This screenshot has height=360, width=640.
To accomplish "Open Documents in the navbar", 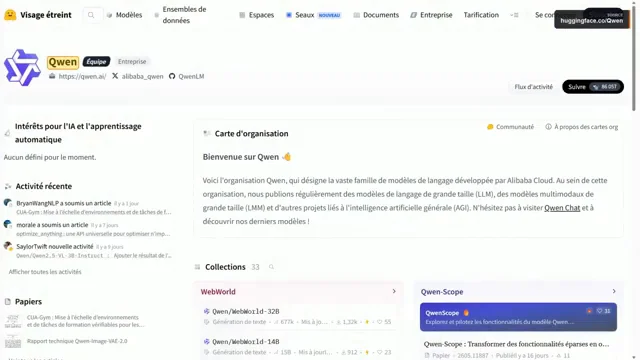I will pos(376,15).
